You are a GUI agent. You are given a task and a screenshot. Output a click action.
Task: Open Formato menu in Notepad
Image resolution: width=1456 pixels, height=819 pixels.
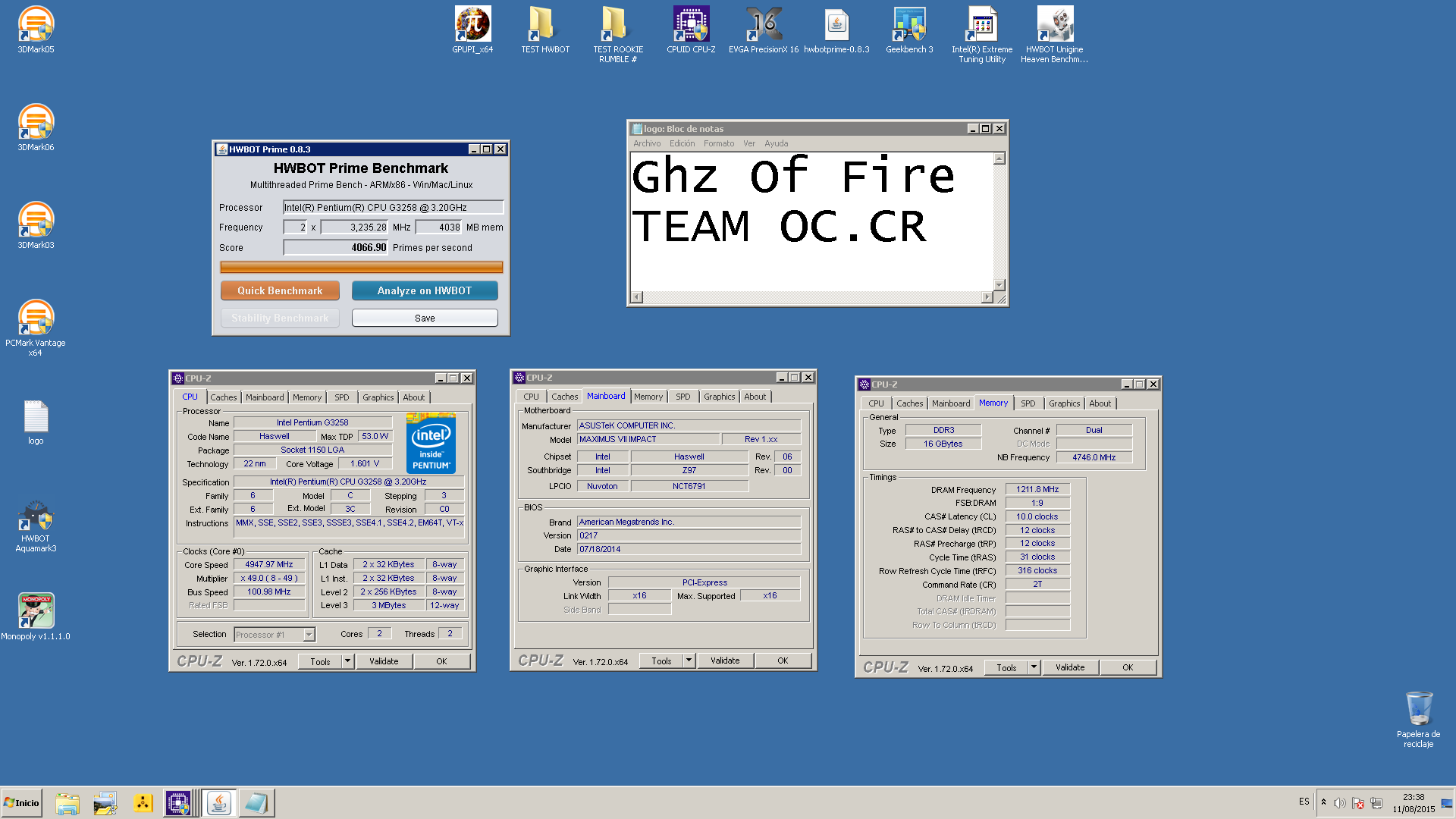click(718, 143)
